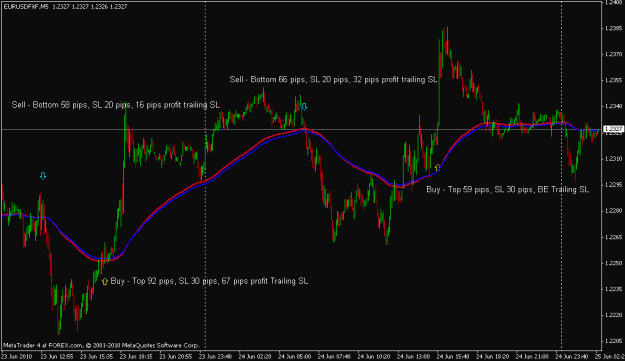Click the cyan sell arrow near 23 Jun 12:55
Screen dimensions: 625x361
tap(43, 176)
